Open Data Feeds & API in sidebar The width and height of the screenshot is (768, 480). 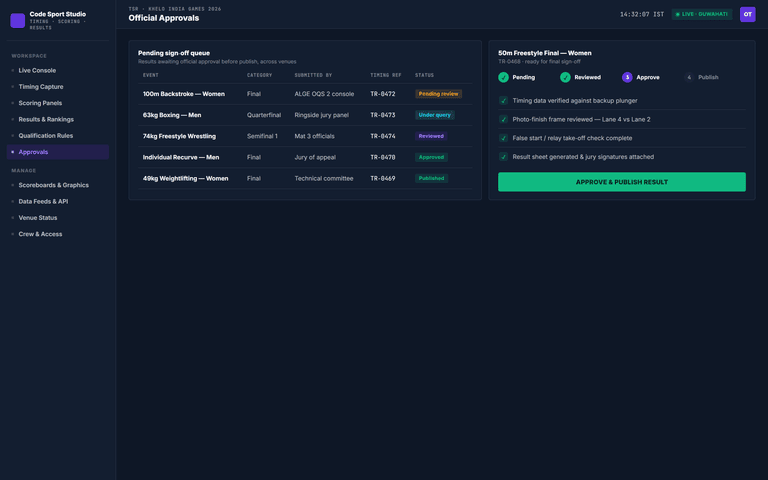pyautogui.click(x=58, y=201)
